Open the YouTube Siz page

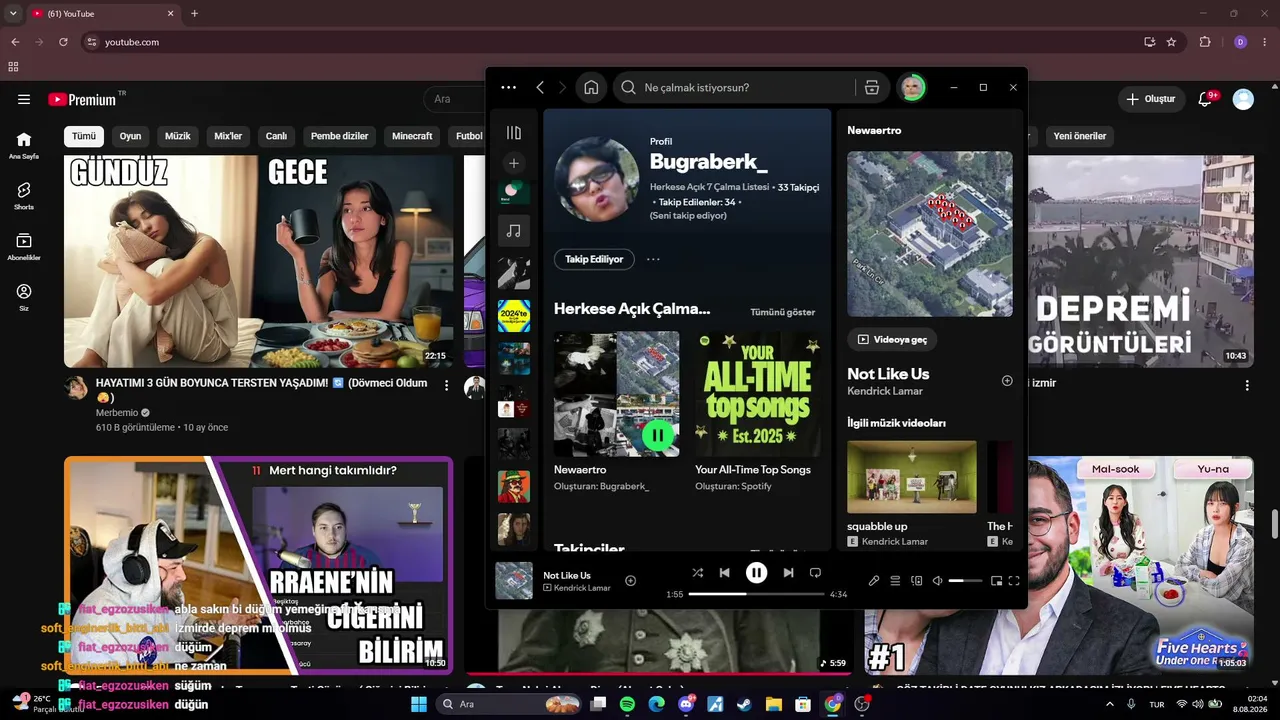(x=24, y=297)
